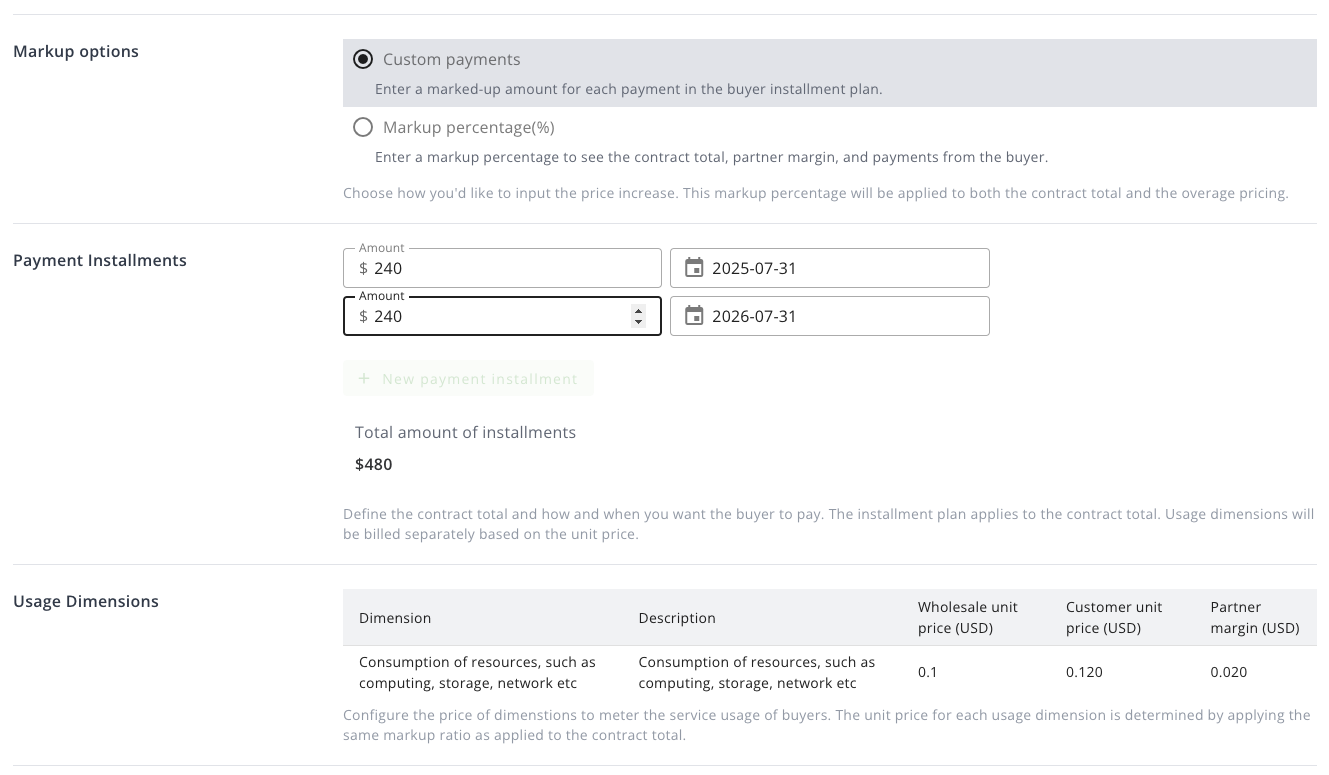
Task: Click the plus icon for new installment
Action: pos(364,379)
